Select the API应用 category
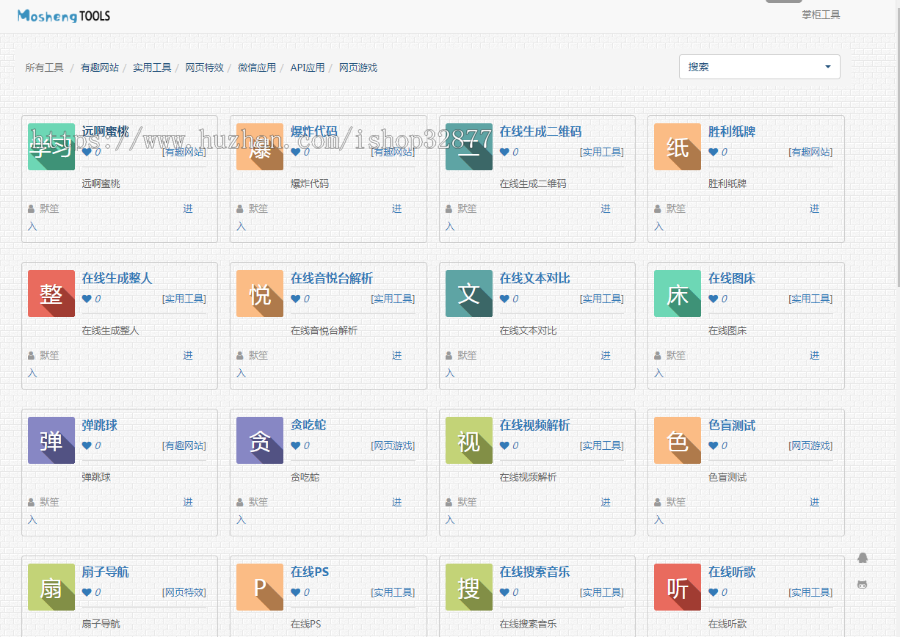The height and width of the screenshot is (637, 900). (308, 68)
